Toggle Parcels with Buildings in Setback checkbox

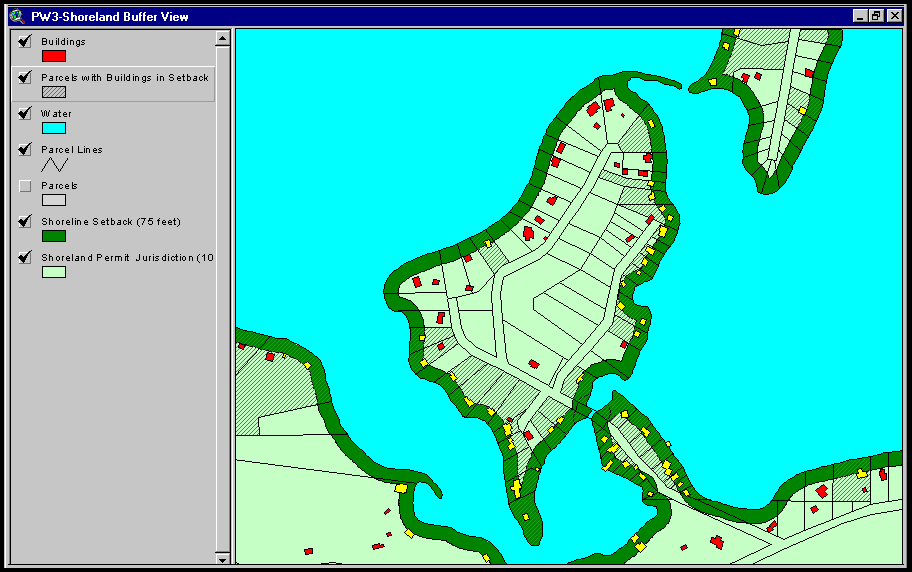[x=24, y=77]
